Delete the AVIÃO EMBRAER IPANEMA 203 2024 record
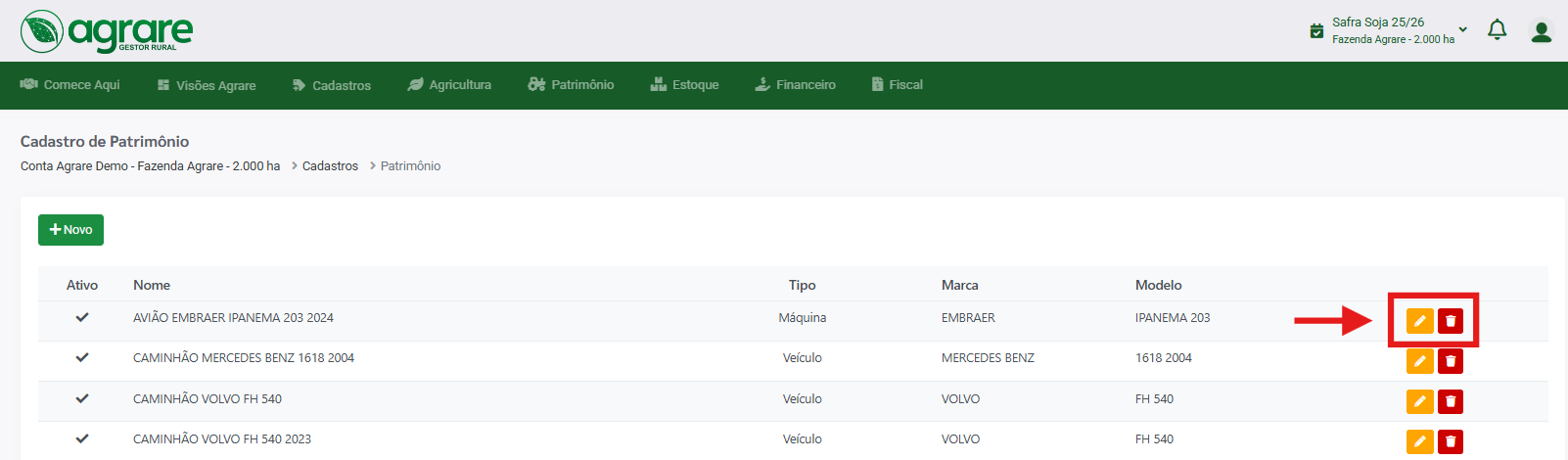The height and width of the screenshot is (460, 1568). click(1451, 321)
